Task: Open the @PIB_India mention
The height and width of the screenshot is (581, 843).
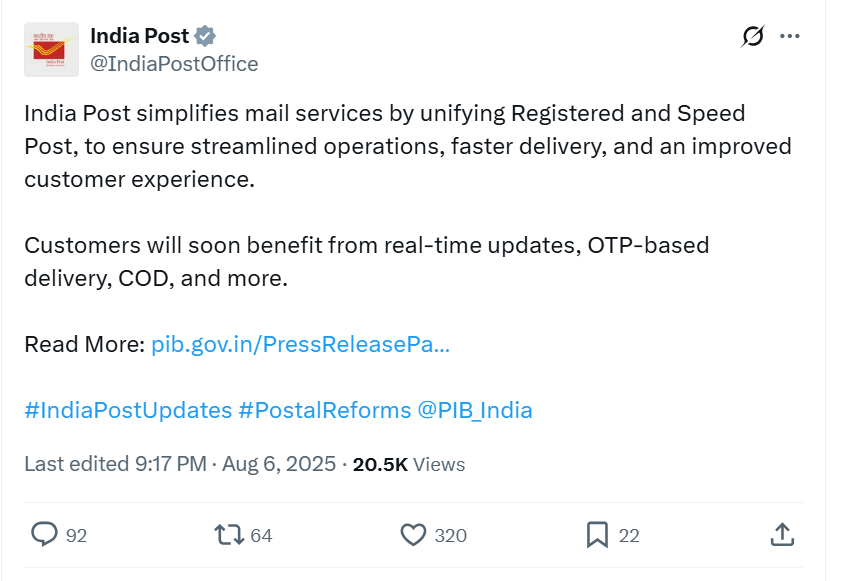Action: [x=474, y=410]
